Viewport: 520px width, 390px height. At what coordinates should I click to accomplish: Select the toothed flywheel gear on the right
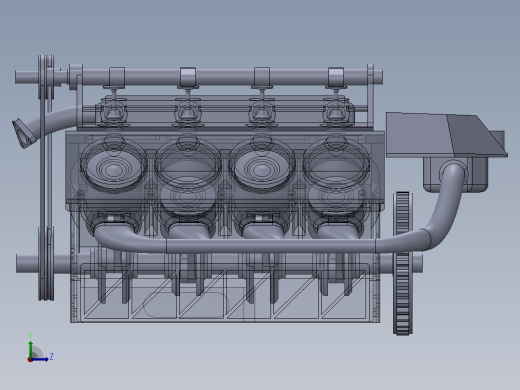(x=403, y=263)
